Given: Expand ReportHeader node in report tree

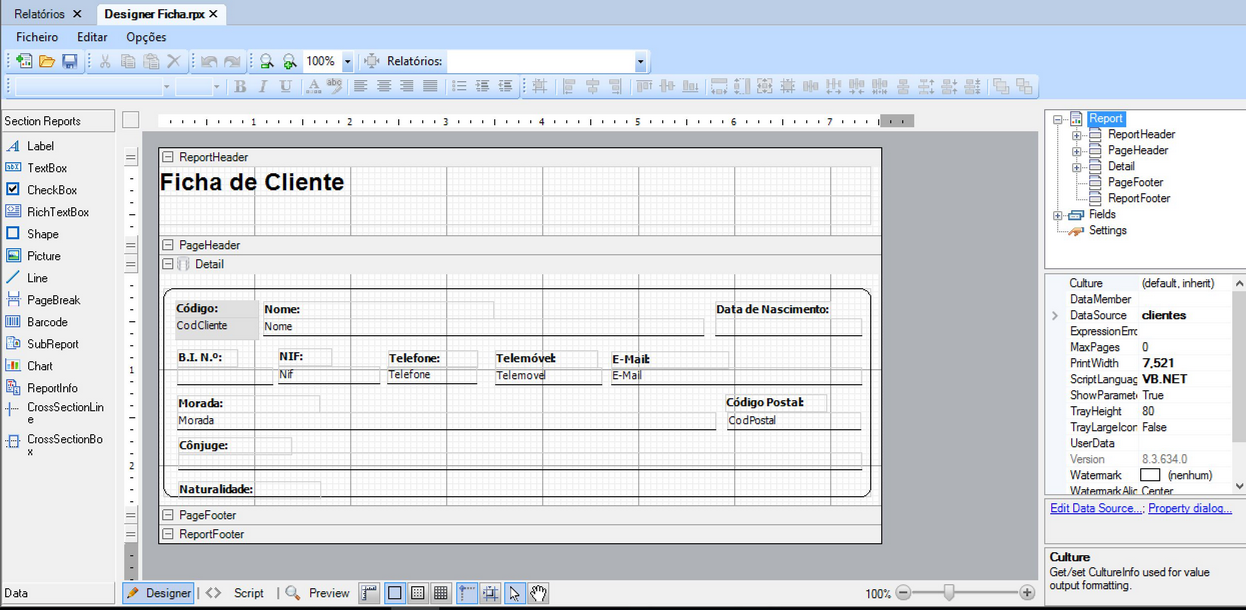Looking at the screenshot, I should tap(1076, 134).
